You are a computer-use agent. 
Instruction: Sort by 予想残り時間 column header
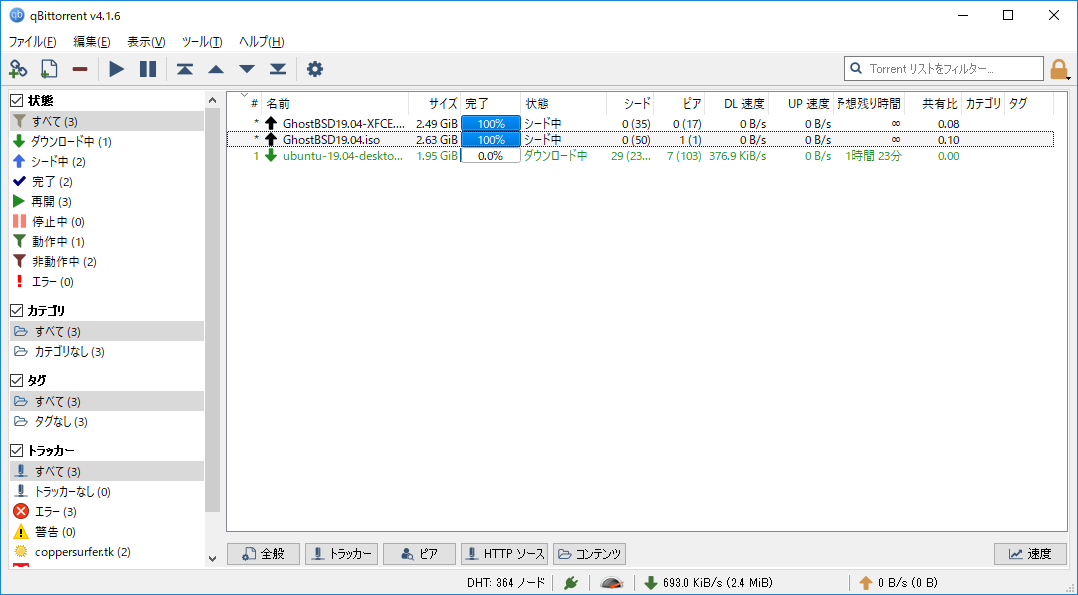click(x=869, y=104)
